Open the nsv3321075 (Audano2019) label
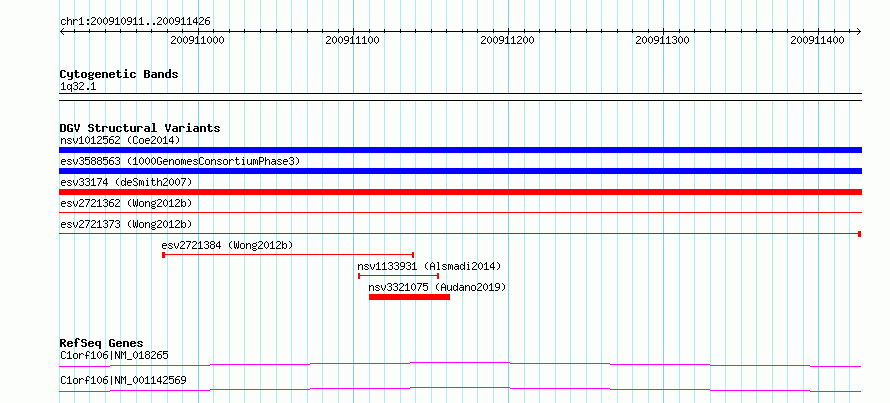890x403 pixels. pyautogui.click(x=437, y=287)
